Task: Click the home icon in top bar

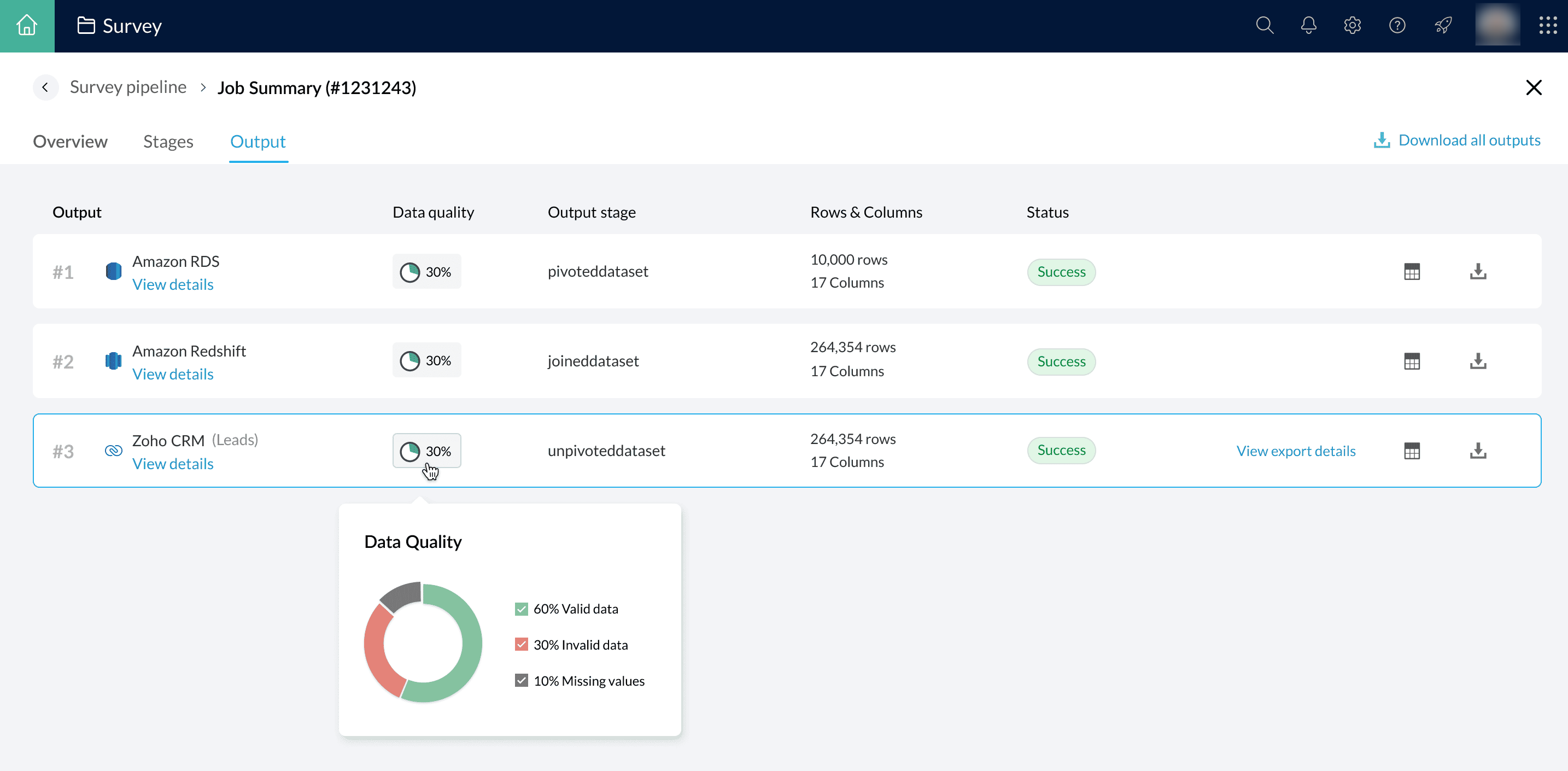Action: tap(27, 26)
